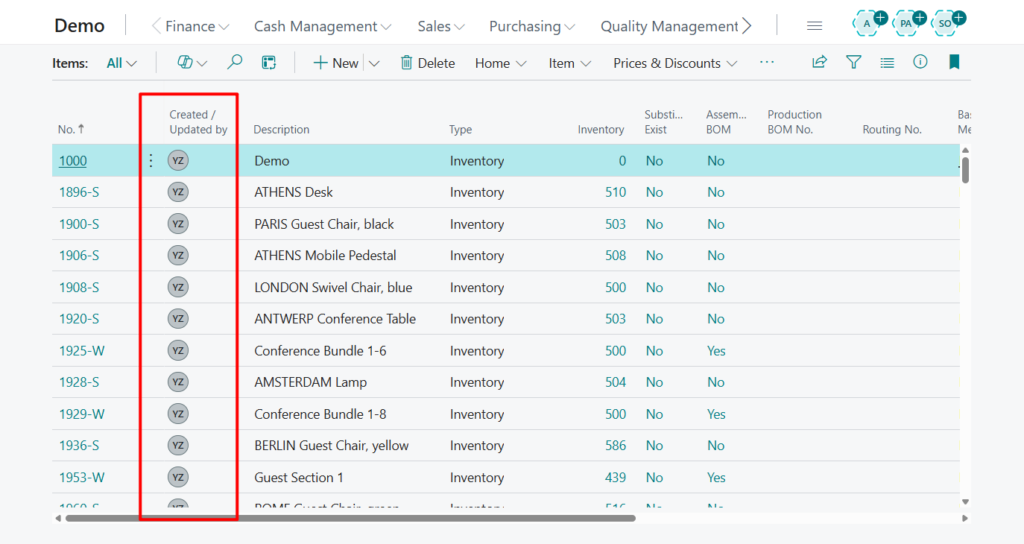
Task: Click the bookmark icon
Action: [x=954, y=62]
